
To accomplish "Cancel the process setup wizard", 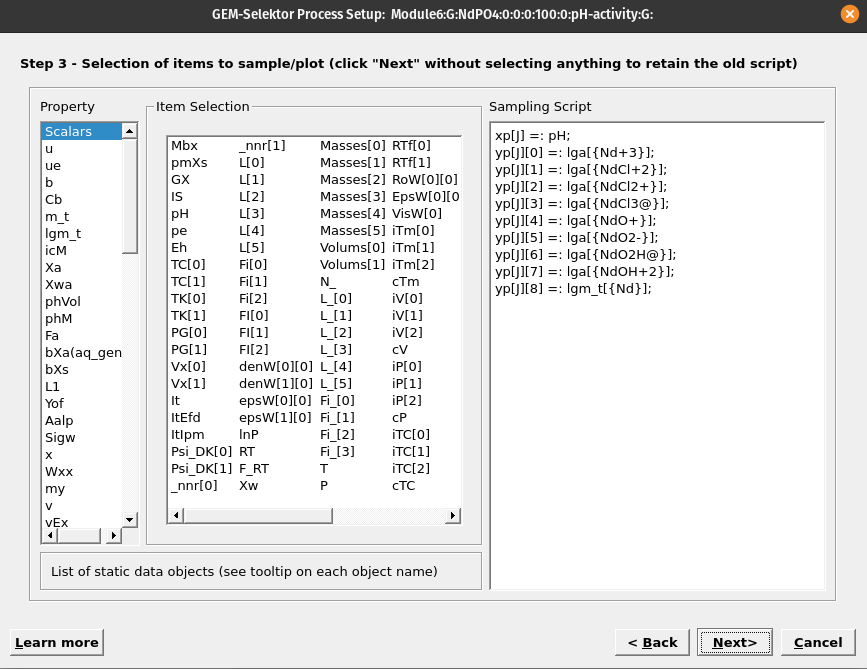I will 818,642.
